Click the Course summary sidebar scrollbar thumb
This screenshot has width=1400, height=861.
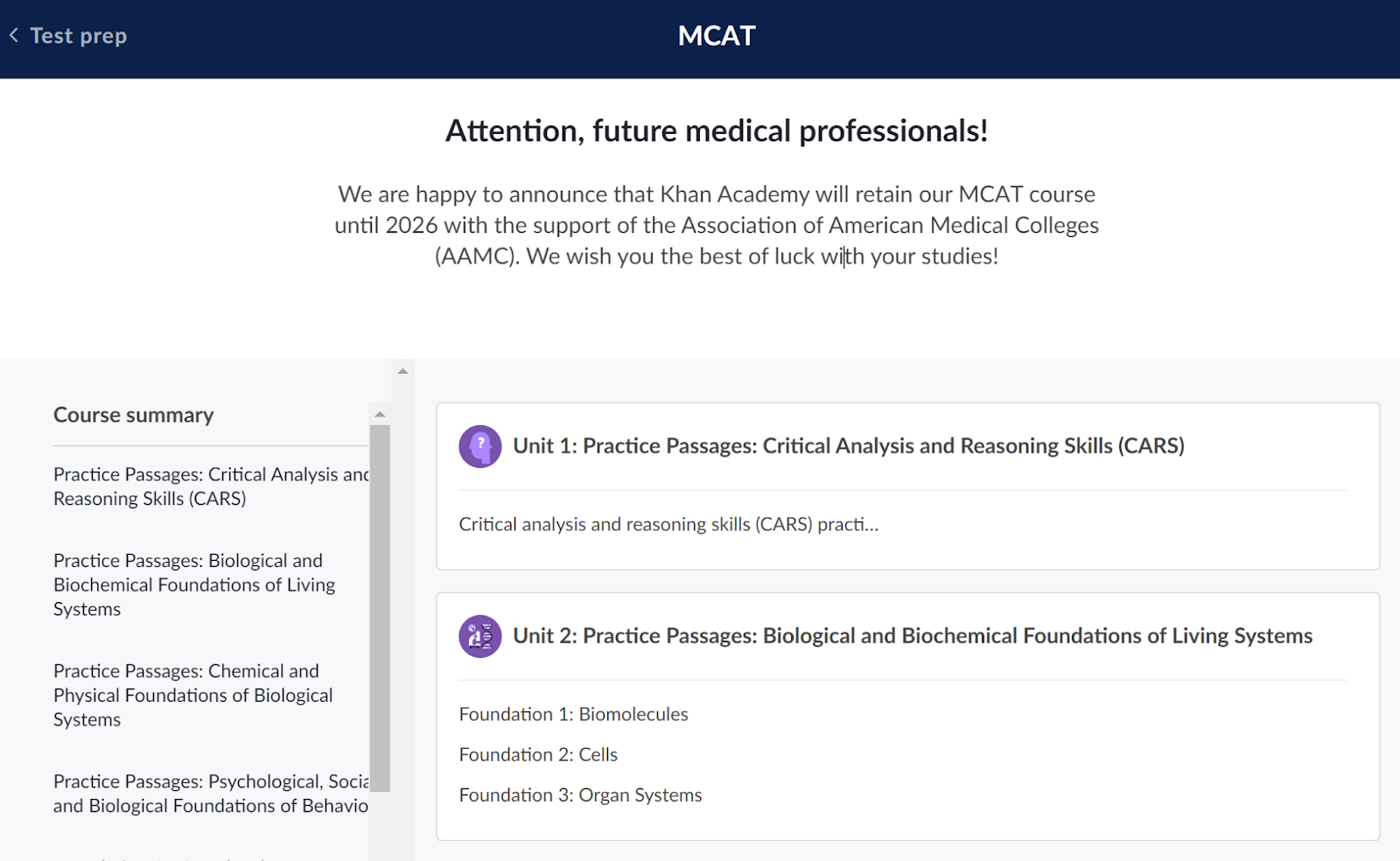pyautogui.click(x=380, y=608)
